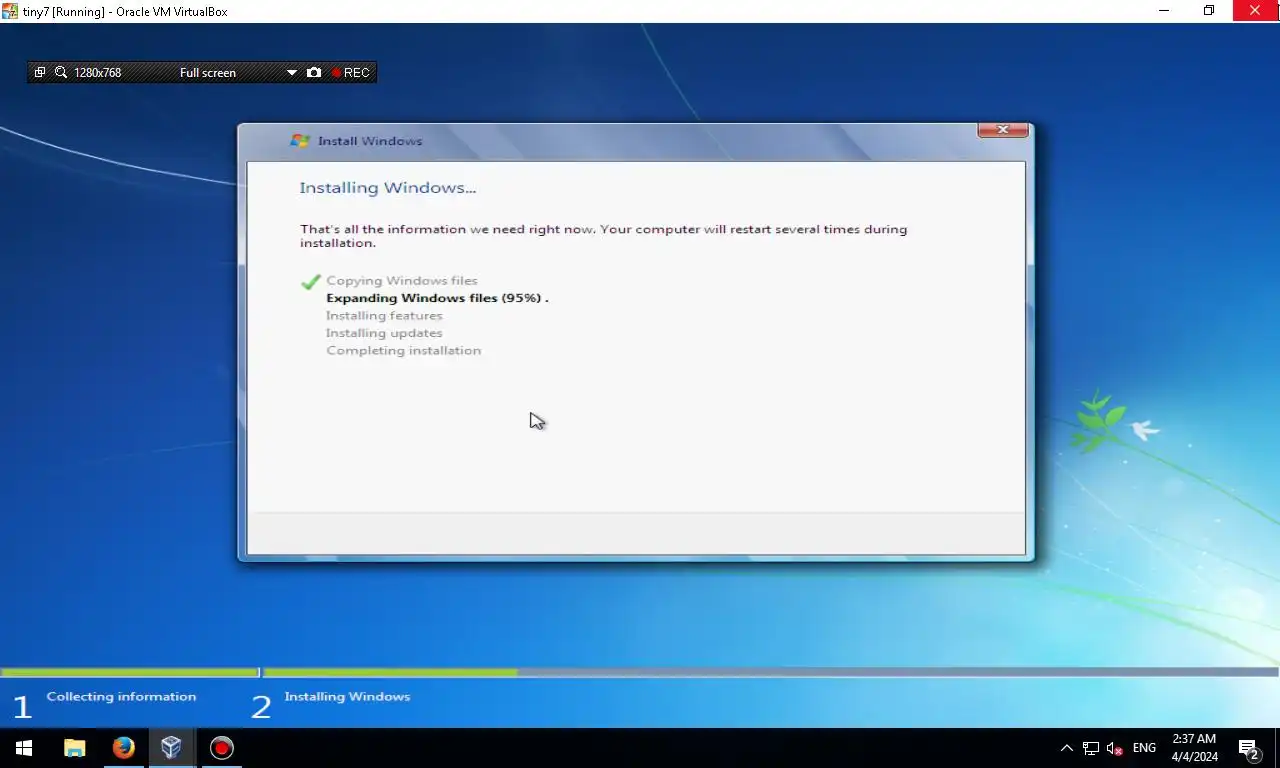Click the muted volume tray icon
Screen dimensions: 1280x768
pyautogui.click(x=1114, y=748)
